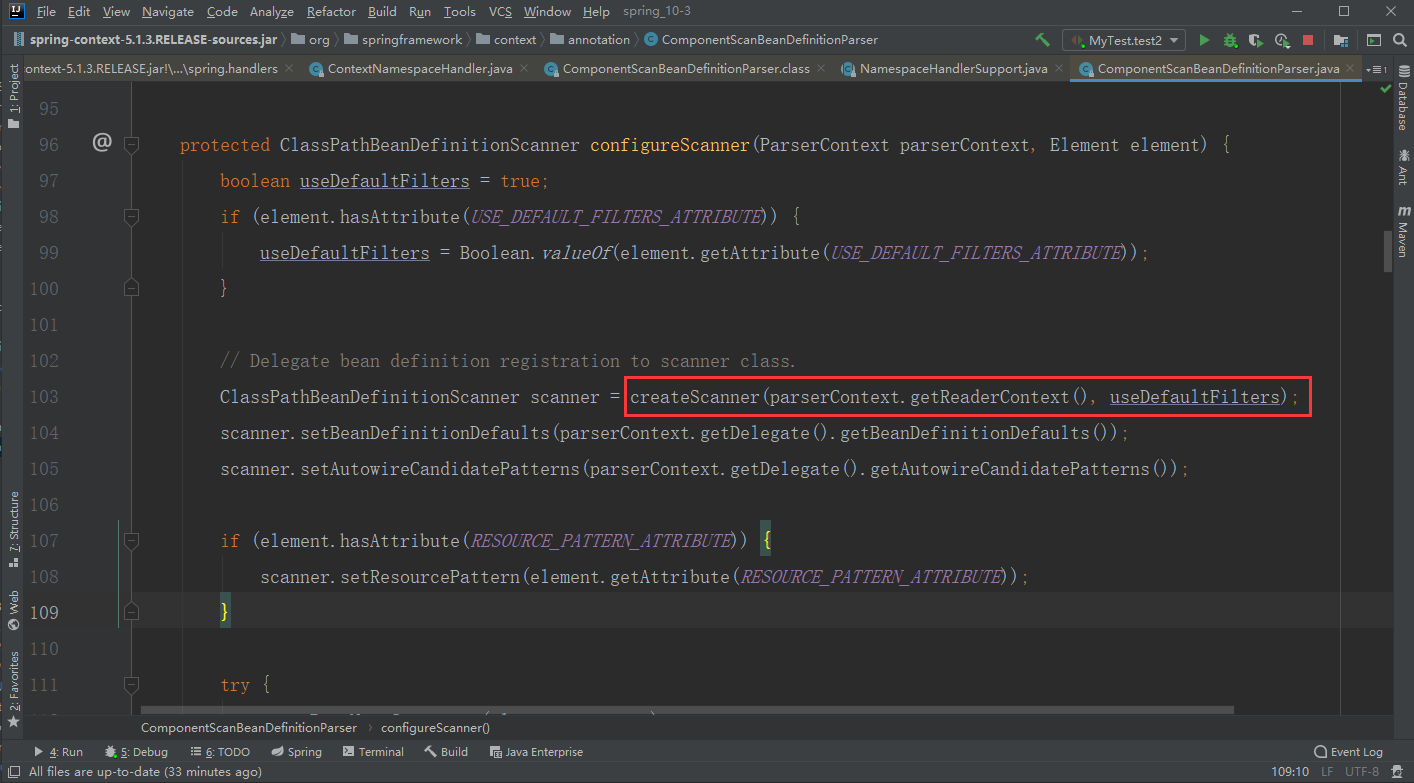Collapse the try block at line 111

pyautogui.click(x=131, y=685)
